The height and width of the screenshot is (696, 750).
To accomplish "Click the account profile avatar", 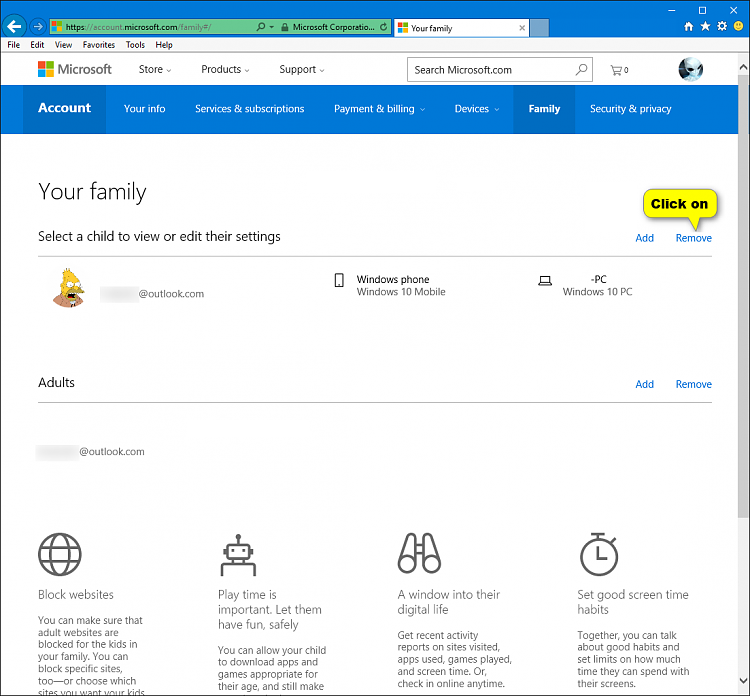I will (691, 69).
